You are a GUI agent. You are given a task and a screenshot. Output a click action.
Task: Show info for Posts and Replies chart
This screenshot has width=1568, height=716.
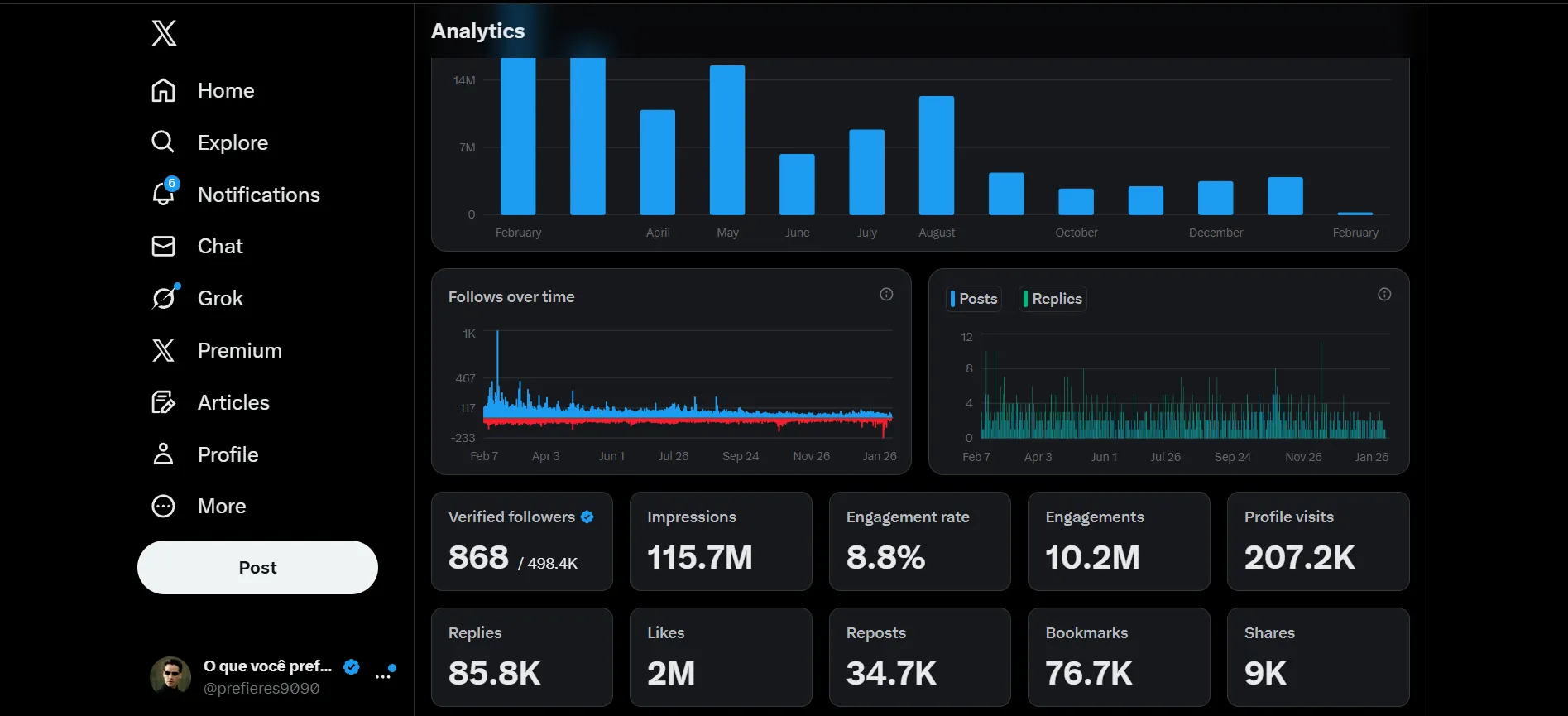(1384, 295)
